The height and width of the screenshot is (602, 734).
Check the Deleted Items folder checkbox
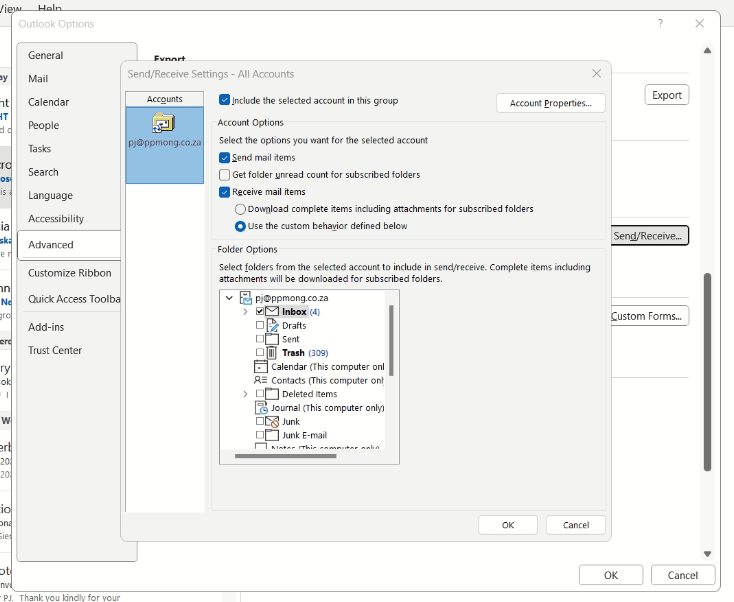260,394
